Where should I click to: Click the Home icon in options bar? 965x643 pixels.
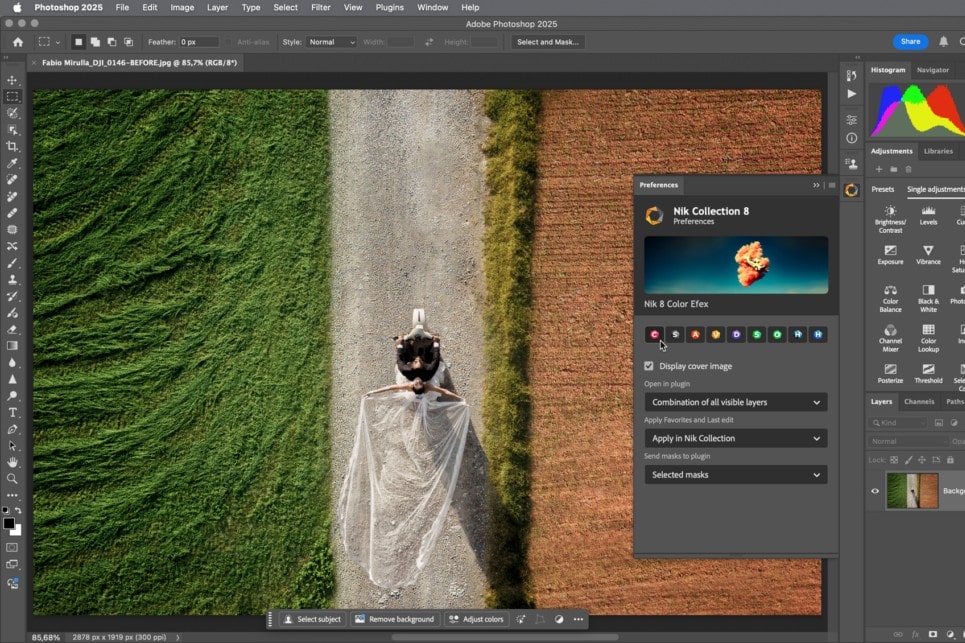[x=18, y=42]
